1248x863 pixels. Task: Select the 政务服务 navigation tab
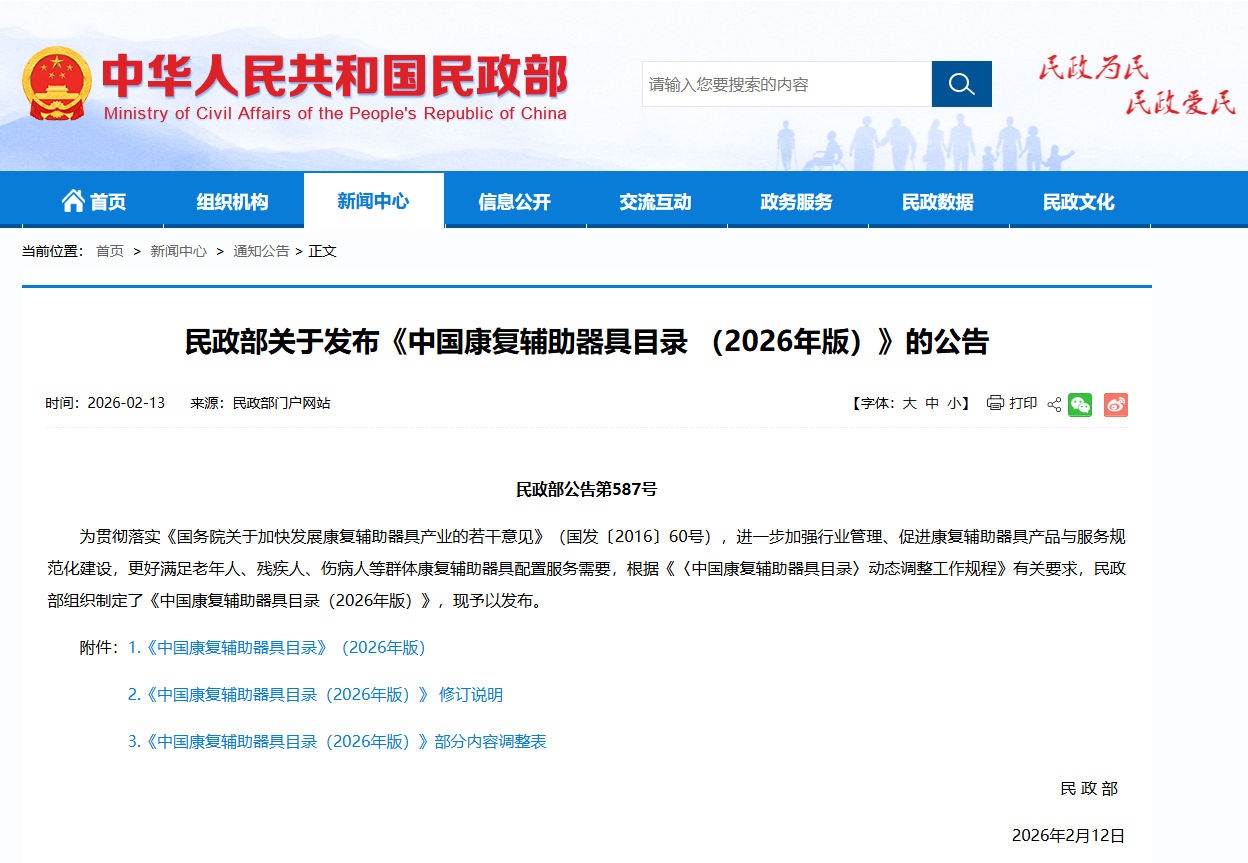(797, 200)
